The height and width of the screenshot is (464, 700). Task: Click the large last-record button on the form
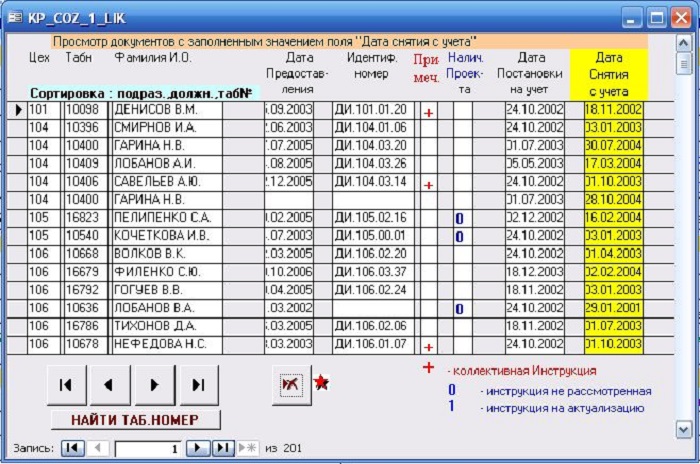[x=198, y=385]
